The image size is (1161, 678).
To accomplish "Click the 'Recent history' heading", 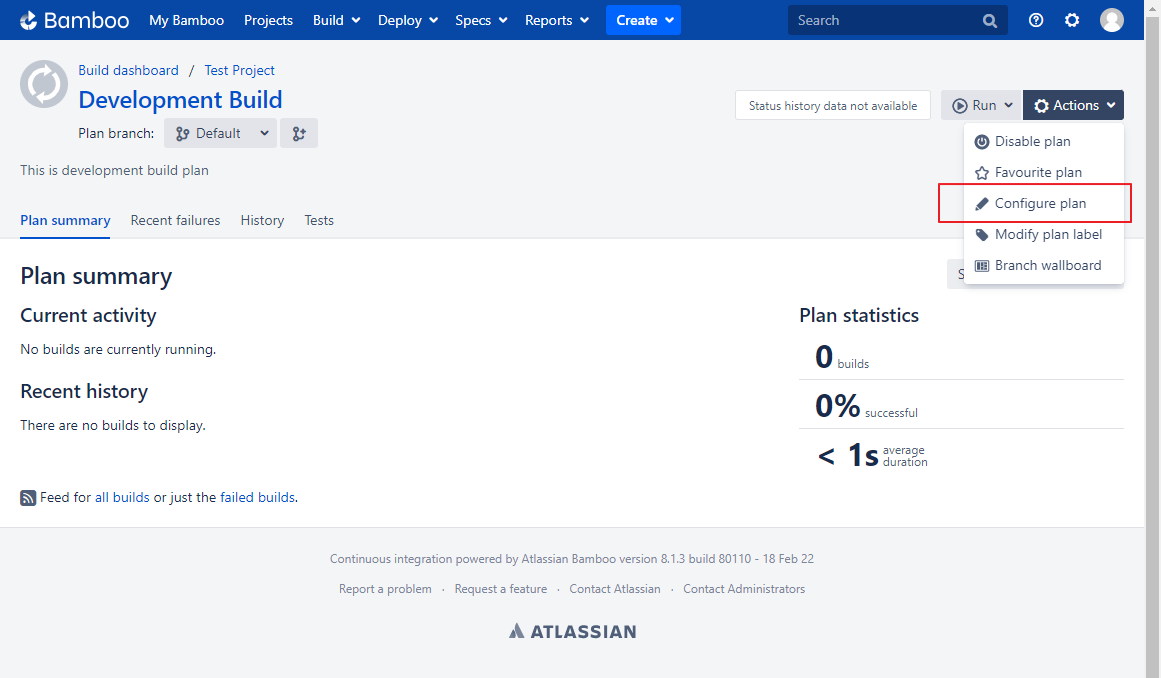I will coord(84,392).
